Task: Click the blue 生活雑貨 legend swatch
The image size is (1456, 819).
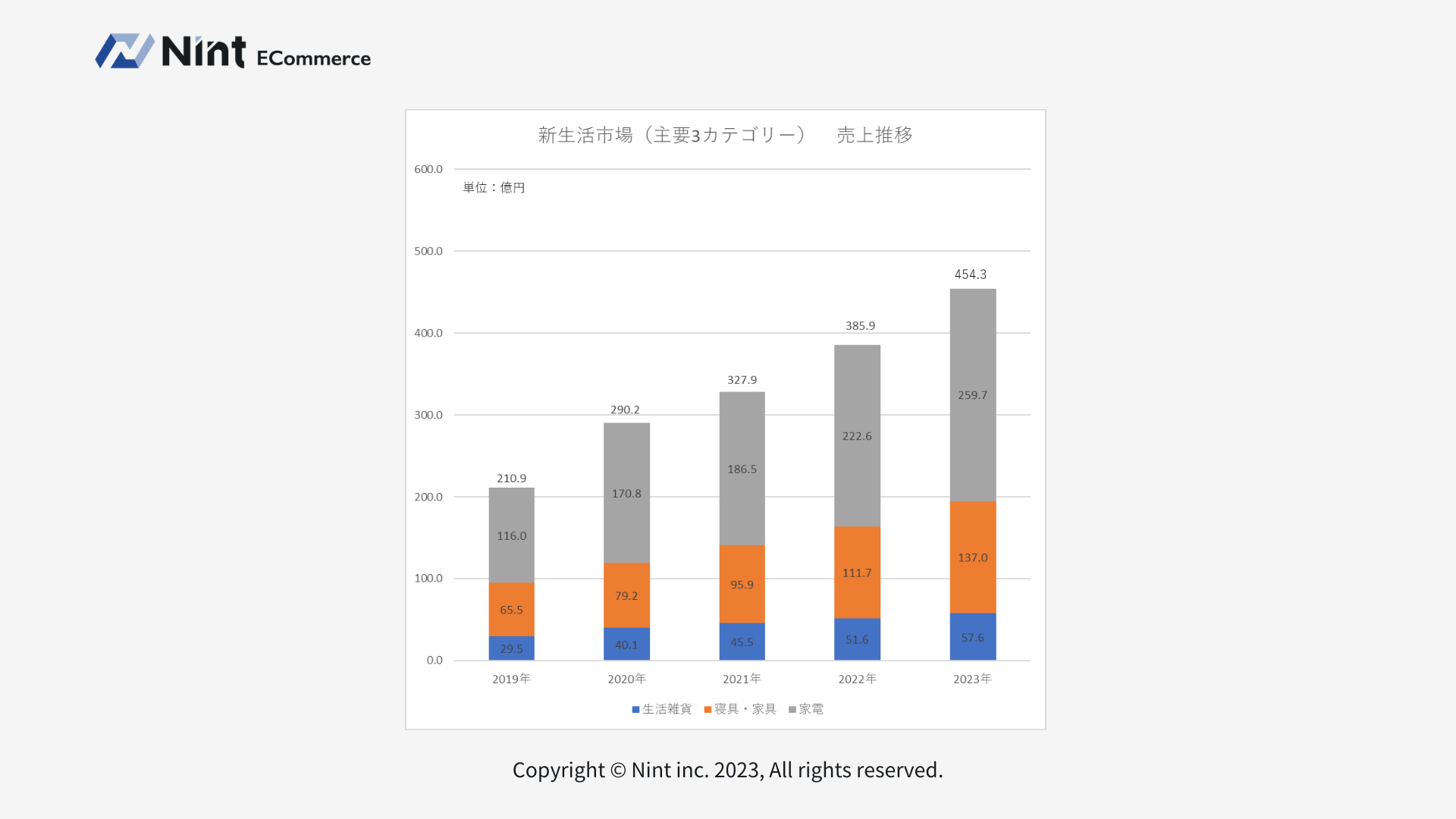Action: pyautogui.click(x=635, y=710)
